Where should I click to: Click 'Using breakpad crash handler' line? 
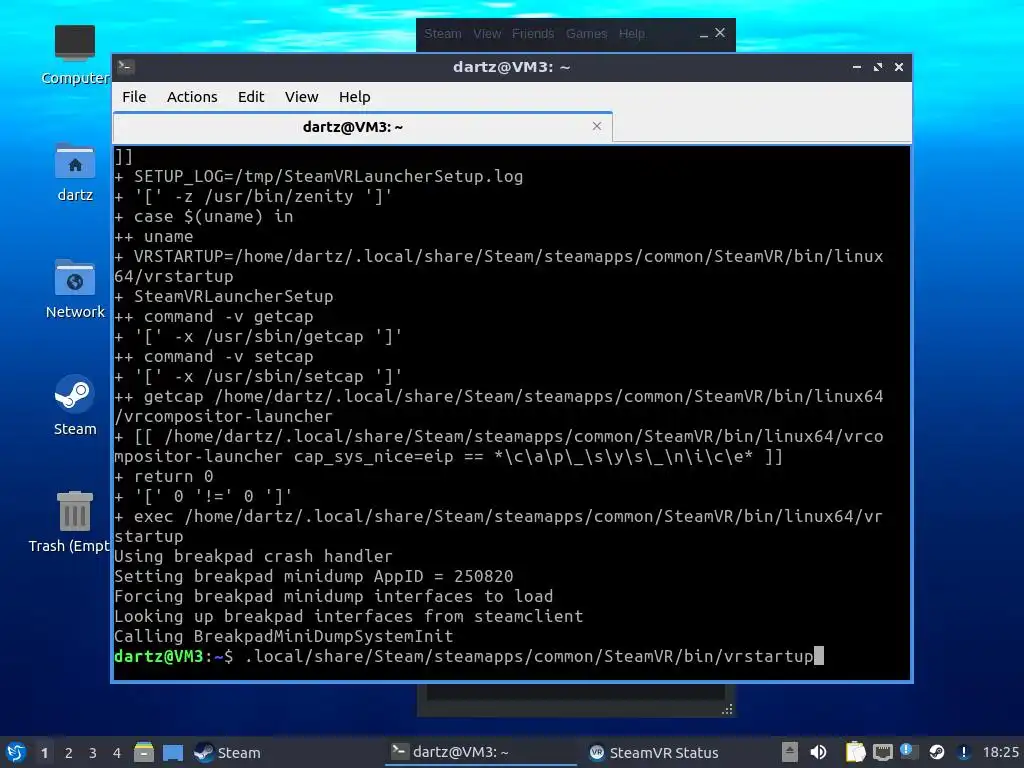pos(253,556)
